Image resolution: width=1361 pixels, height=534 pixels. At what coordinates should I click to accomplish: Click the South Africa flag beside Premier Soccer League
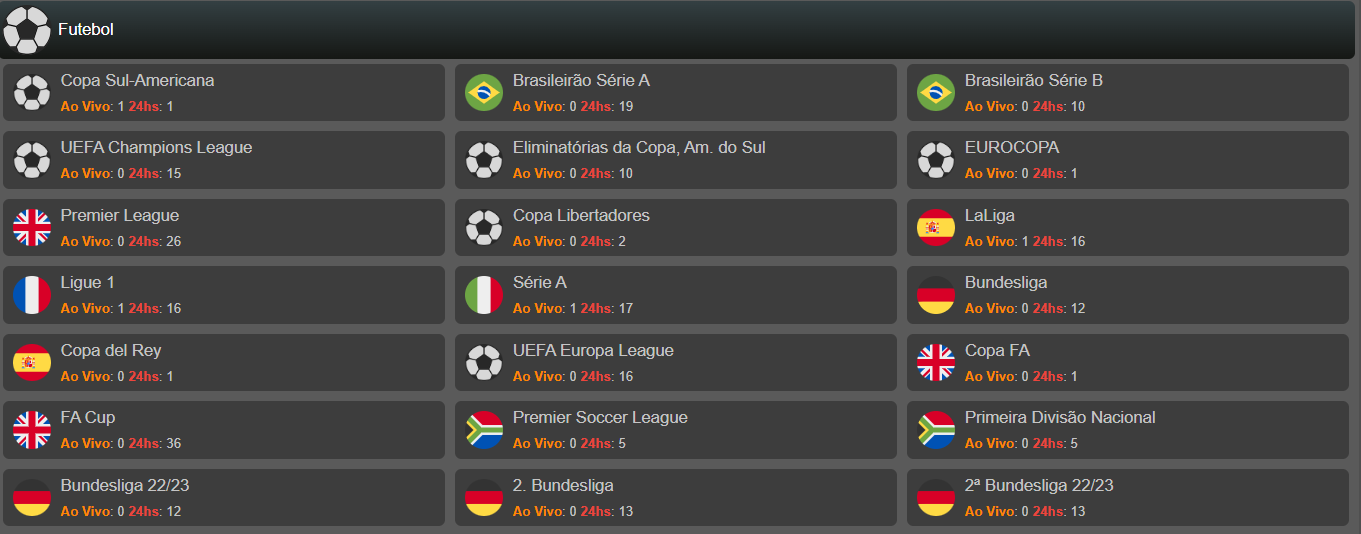(x=484, y=430)
